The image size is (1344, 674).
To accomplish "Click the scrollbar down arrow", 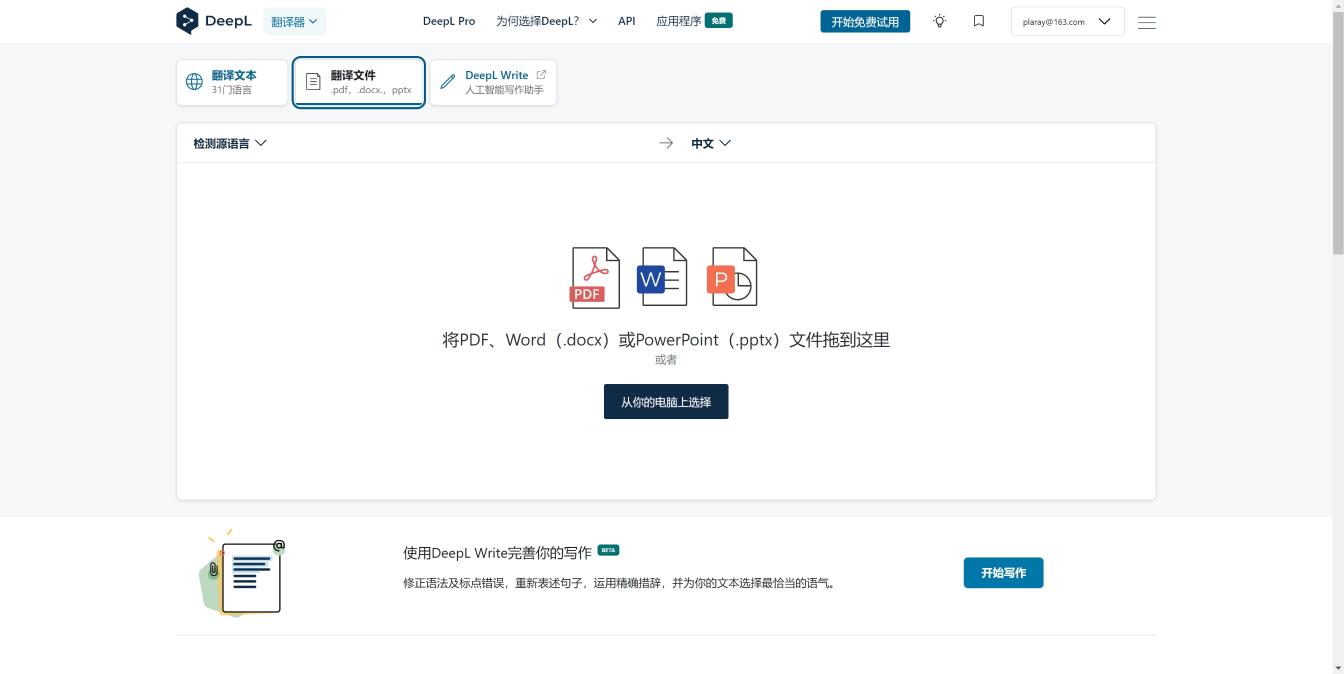I will (x=1338, y=667).
